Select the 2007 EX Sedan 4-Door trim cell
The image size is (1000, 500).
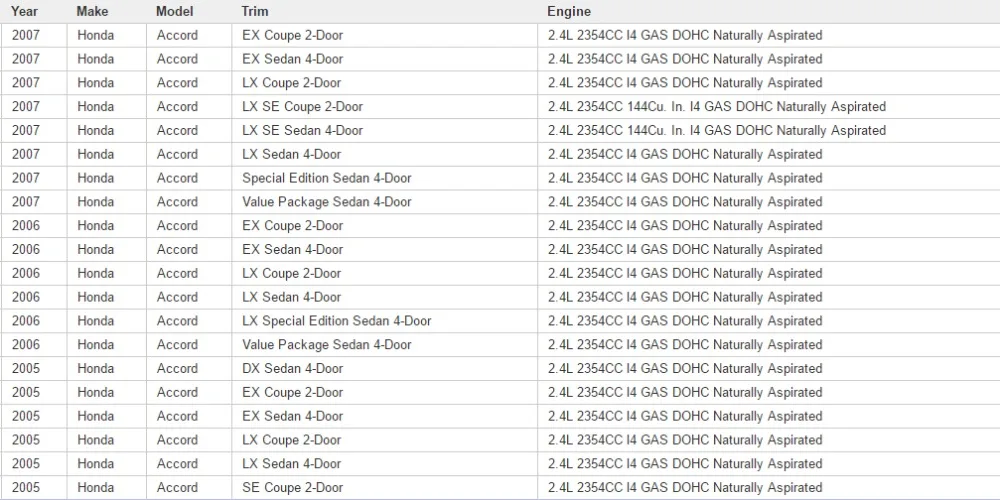[x=385, y=59]
